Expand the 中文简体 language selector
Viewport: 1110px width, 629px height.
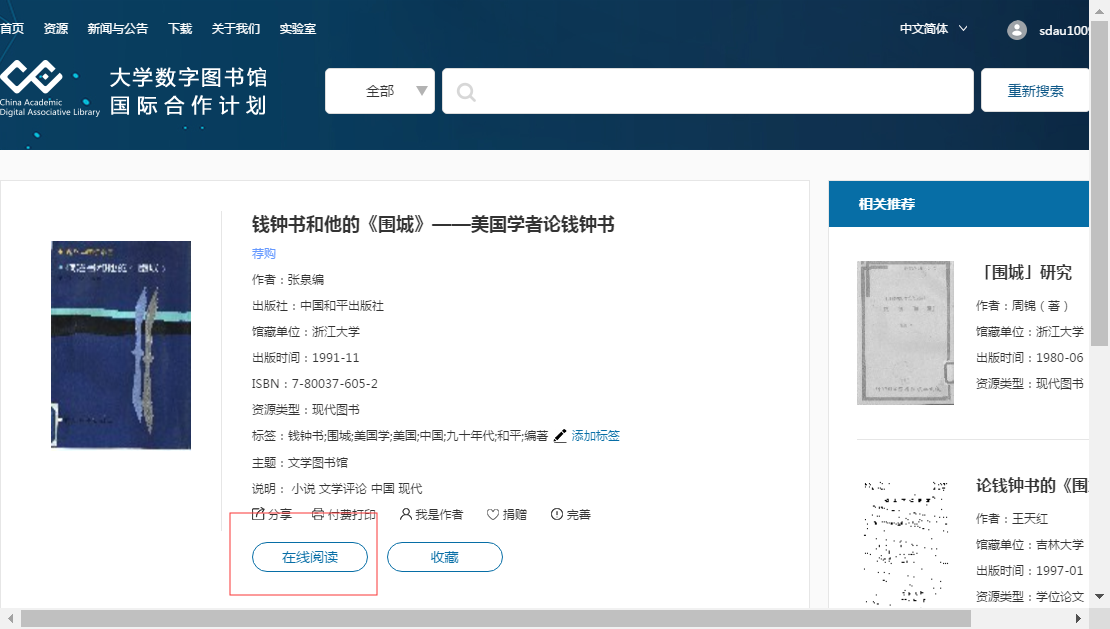[933, 28]
